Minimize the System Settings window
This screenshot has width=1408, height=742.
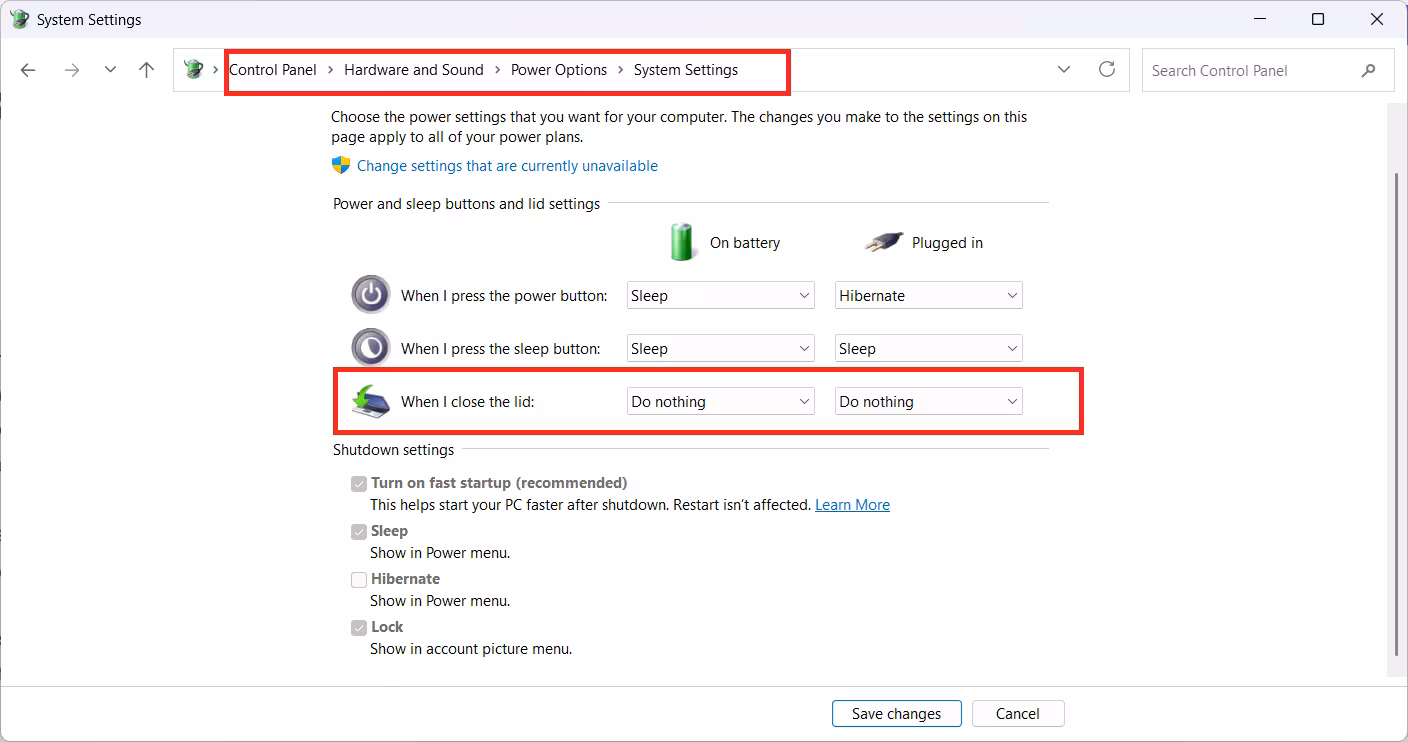[1259, 19]
